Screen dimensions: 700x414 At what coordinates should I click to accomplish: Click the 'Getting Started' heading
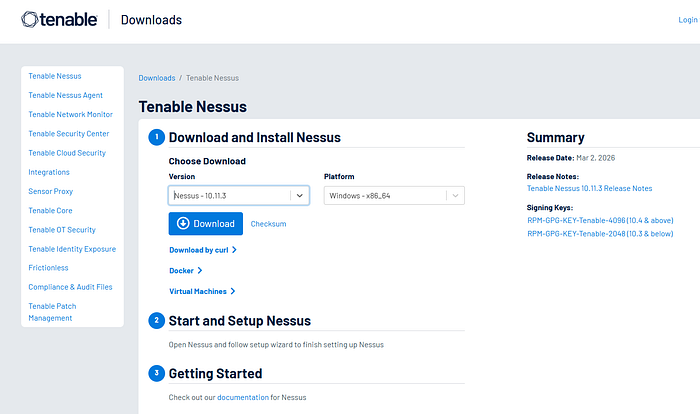[x=215, y=373]
